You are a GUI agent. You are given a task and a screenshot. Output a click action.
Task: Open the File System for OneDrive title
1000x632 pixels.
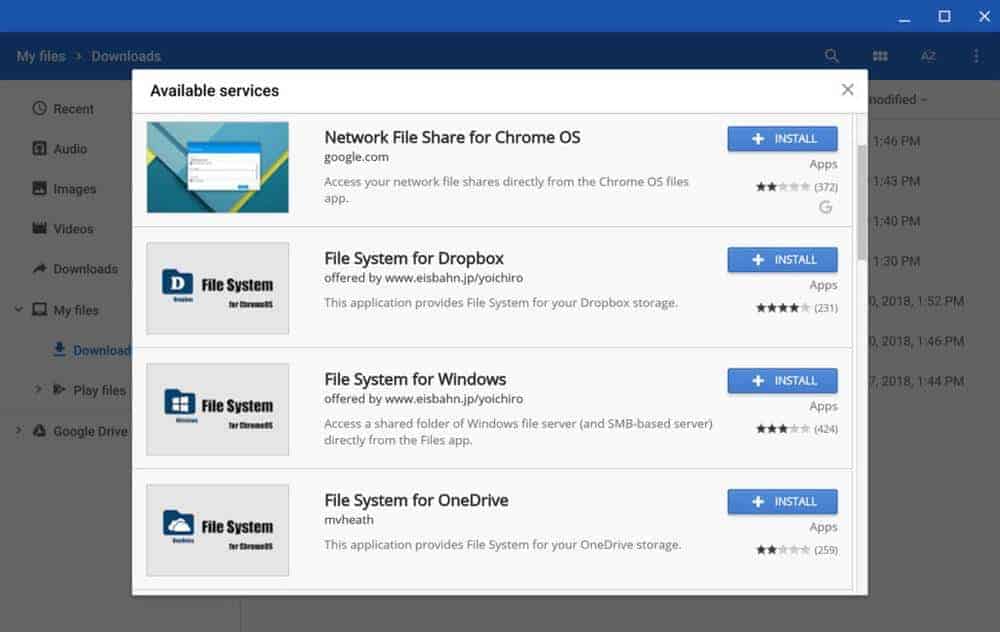(416, 501)
